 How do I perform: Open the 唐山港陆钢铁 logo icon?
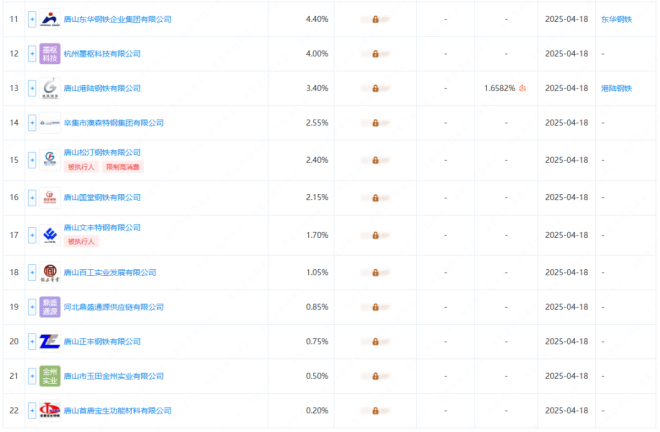click(x=50, y=88)
